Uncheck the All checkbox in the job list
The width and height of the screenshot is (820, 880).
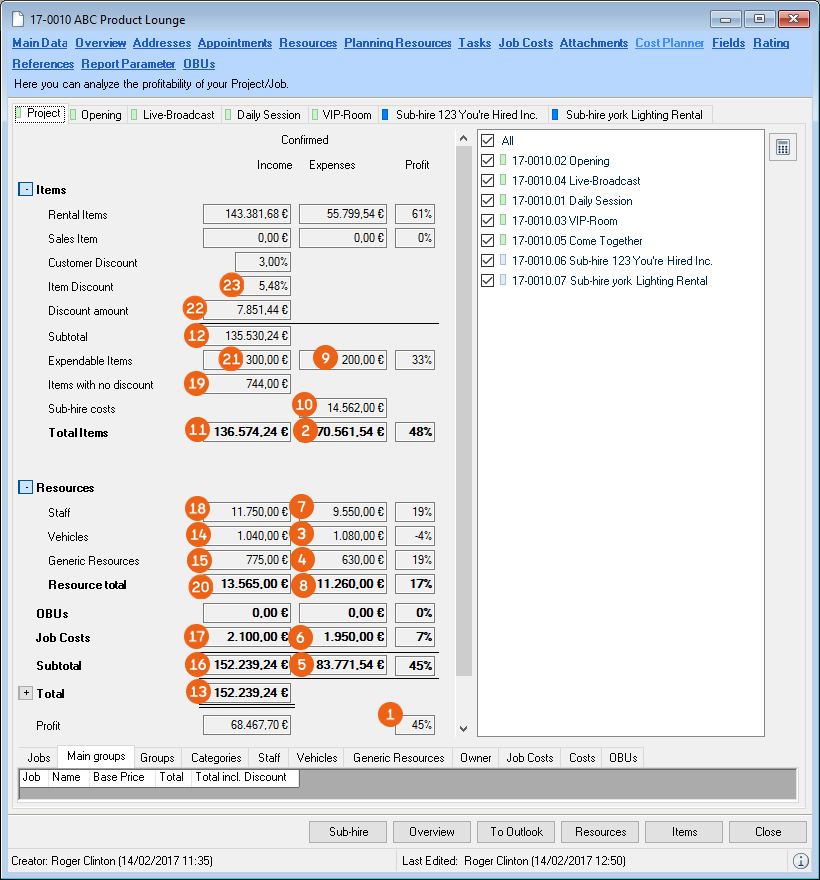coord(487,141)
